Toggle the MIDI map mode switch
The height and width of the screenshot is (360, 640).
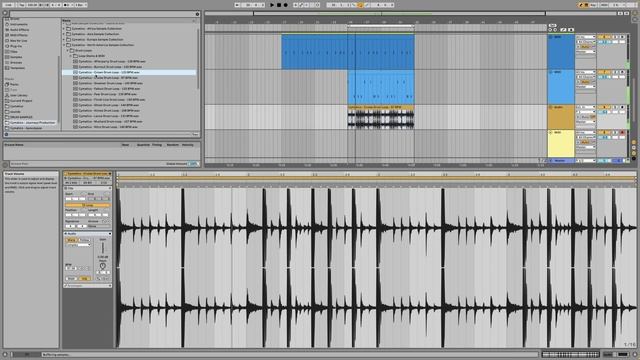(604, 5)
